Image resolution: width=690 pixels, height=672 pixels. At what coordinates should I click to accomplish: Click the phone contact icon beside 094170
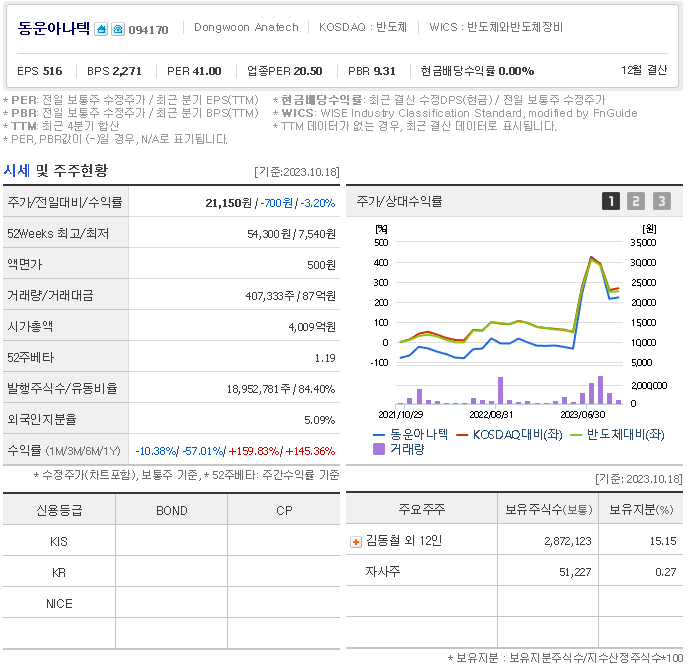click(118, 29)
